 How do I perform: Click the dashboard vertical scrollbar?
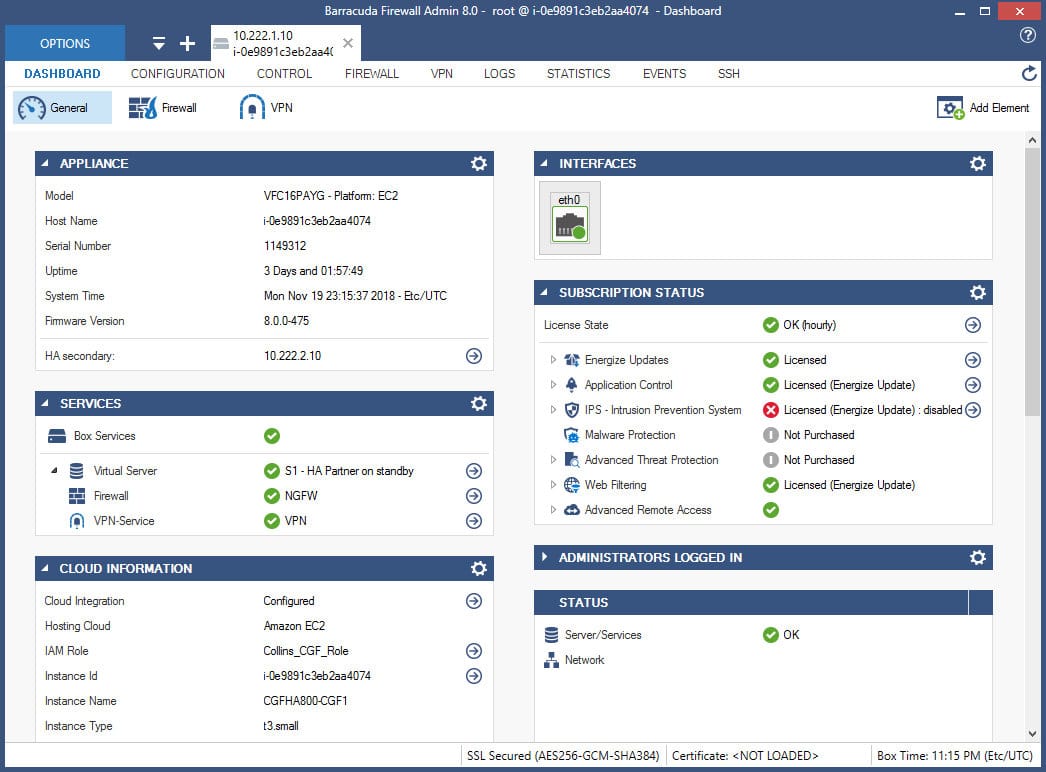(1032, 282)
